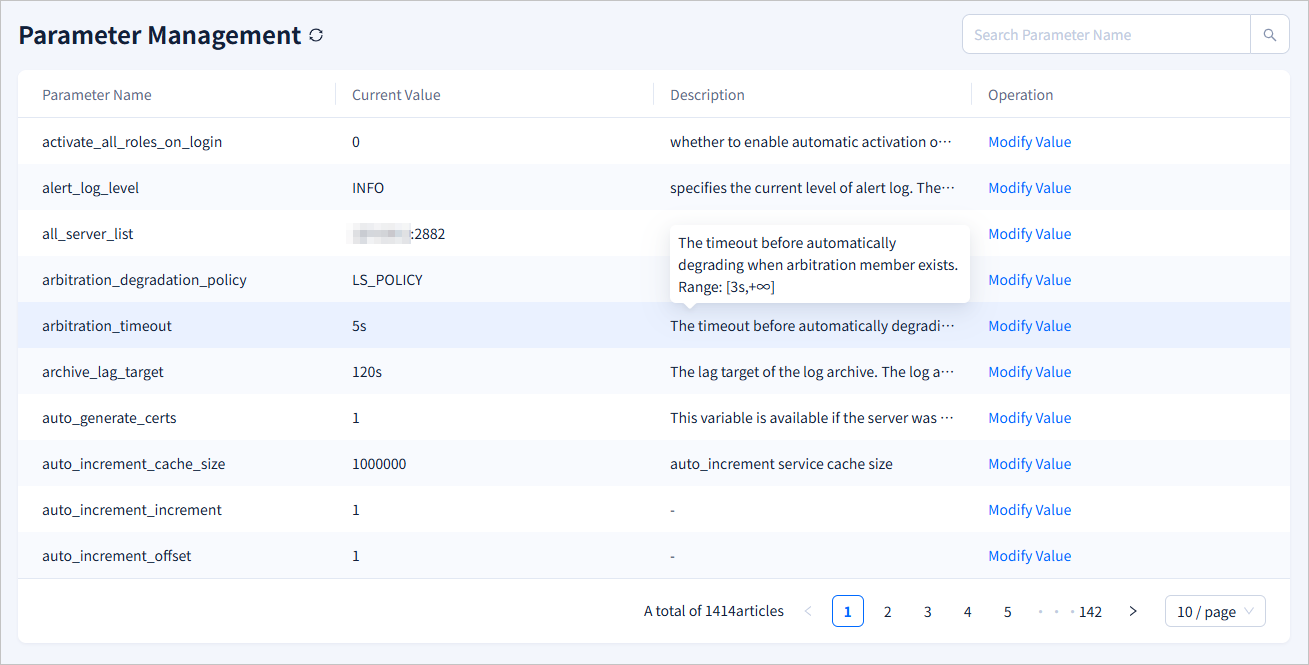Image resolution: width=1309 pixels, height=665 pixels.
Task: Select page 2 in pagination
Action: tap(887, 611)
